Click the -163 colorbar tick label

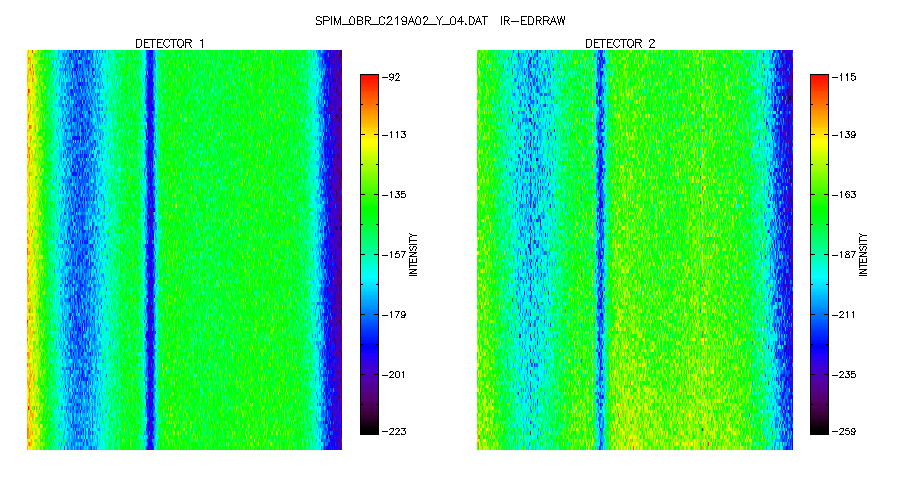844,195
